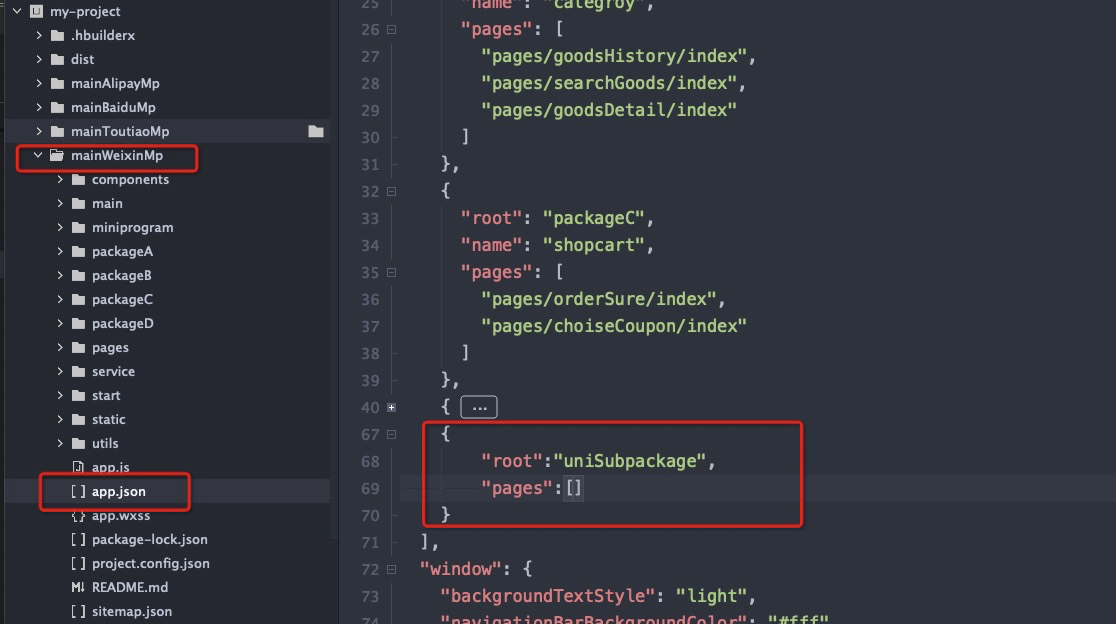Collapse code fold at line 67
1116x624 pixels.
[x=391, y=434]
